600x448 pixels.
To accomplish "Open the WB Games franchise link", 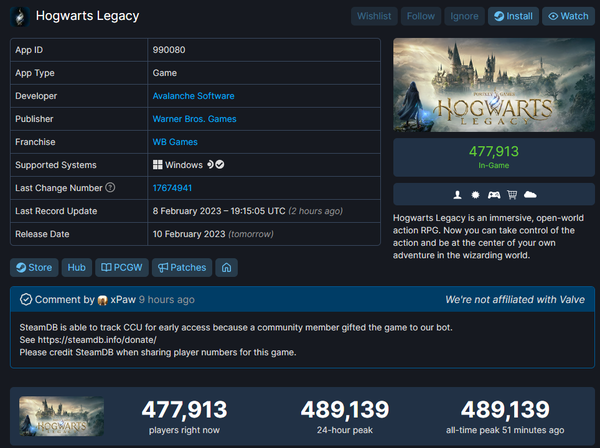I will [175, 142].
